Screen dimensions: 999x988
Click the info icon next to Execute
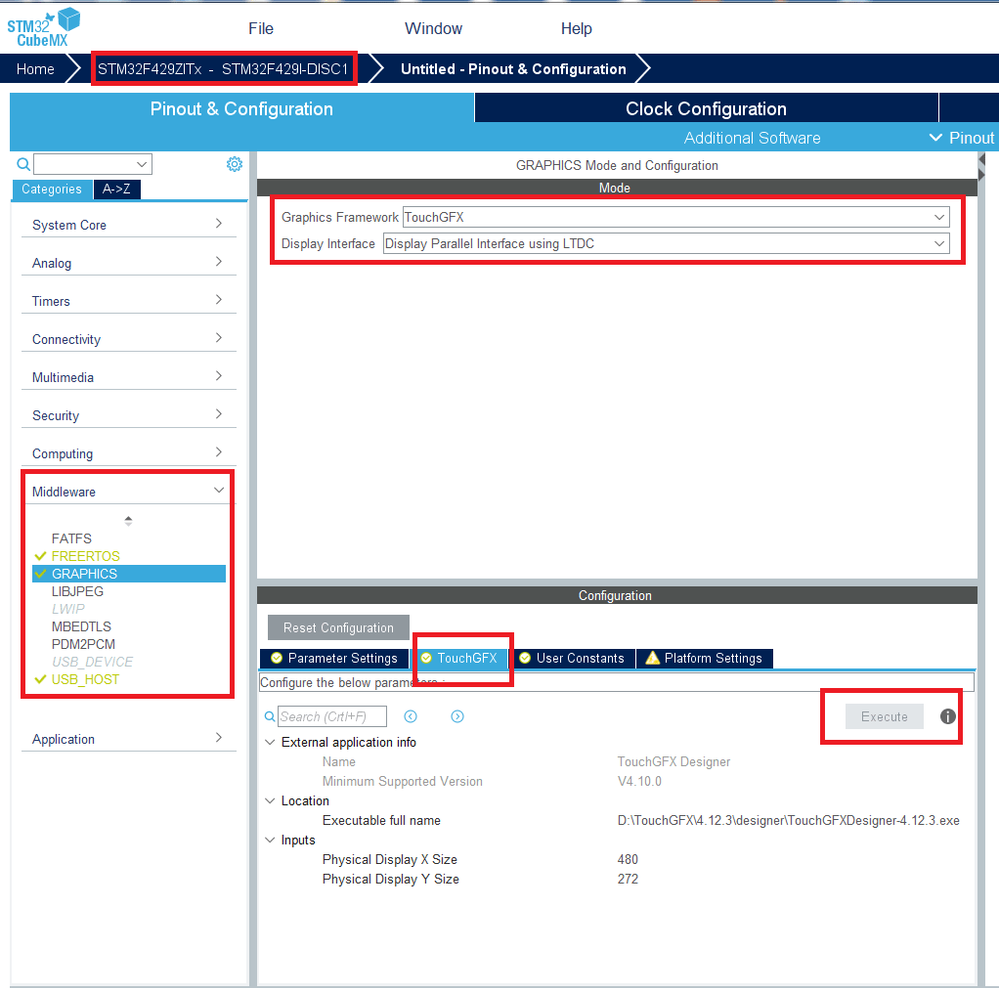coord(947,717)
